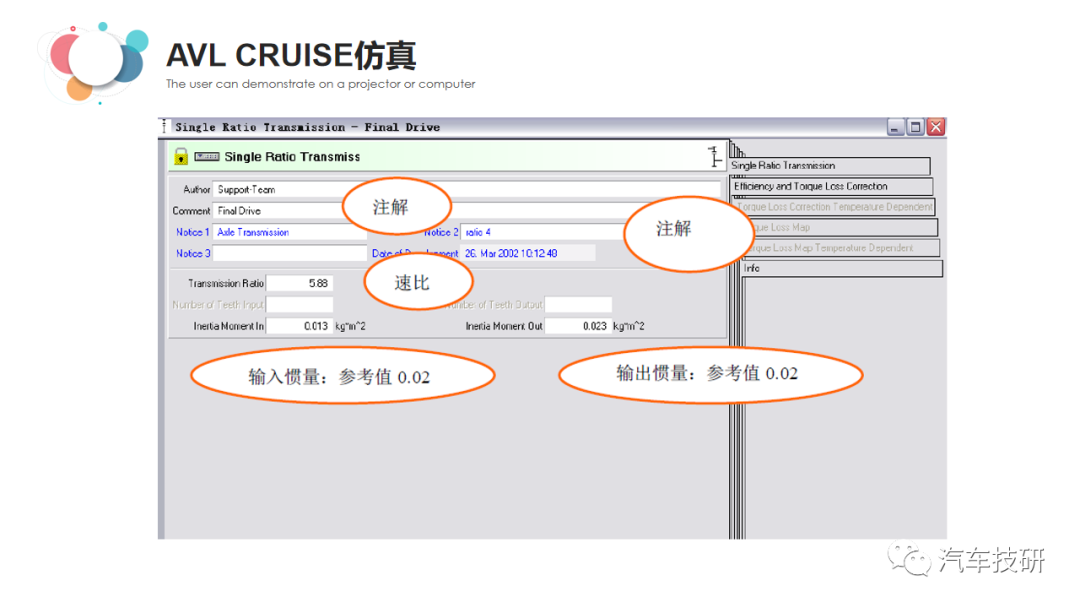The image size is (1080, 608).
Task: Edit the Transmission Ratio value 5.88
Action: (300, 283)
